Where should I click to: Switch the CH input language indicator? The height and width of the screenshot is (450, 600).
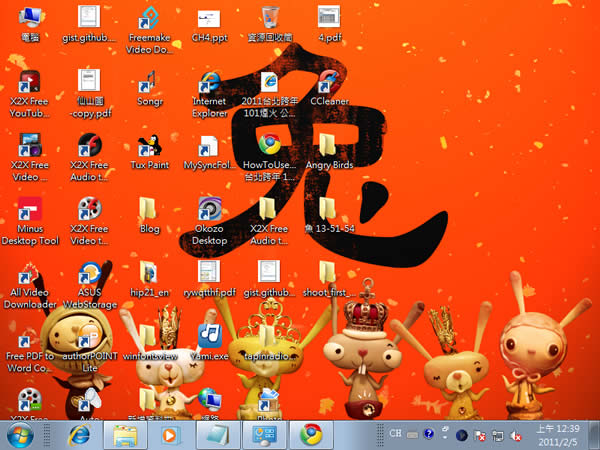click(x=395, y=433)
